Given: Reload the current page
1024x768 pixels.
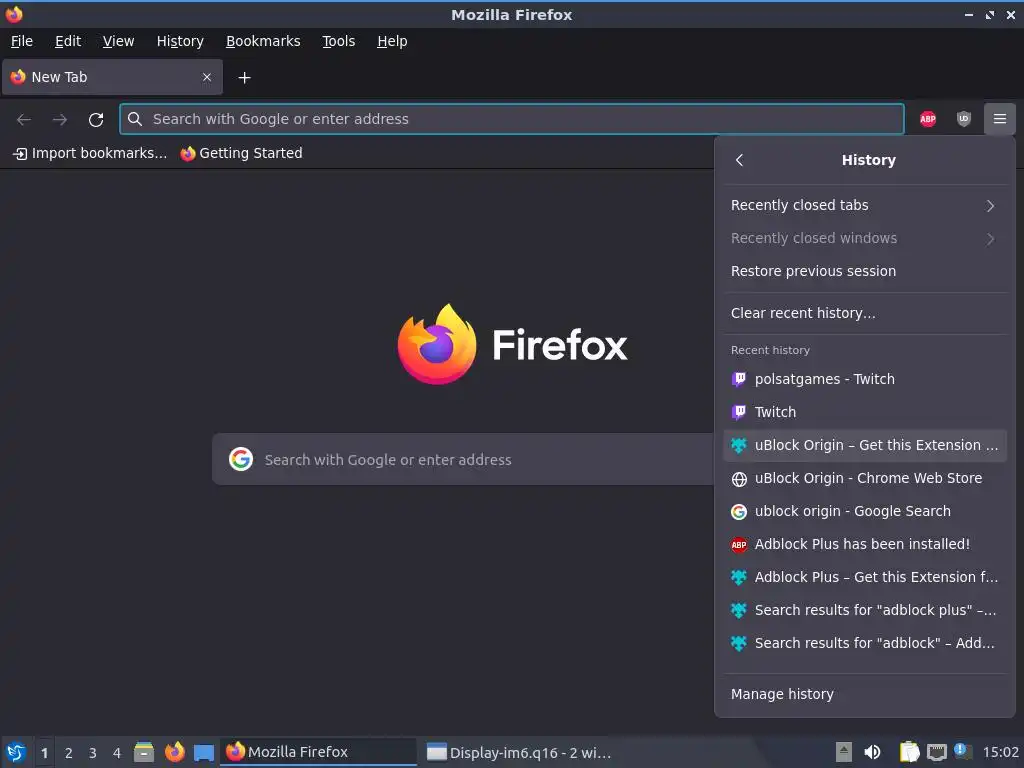Looking at the screenshot, I should click(x=96, y=120).
